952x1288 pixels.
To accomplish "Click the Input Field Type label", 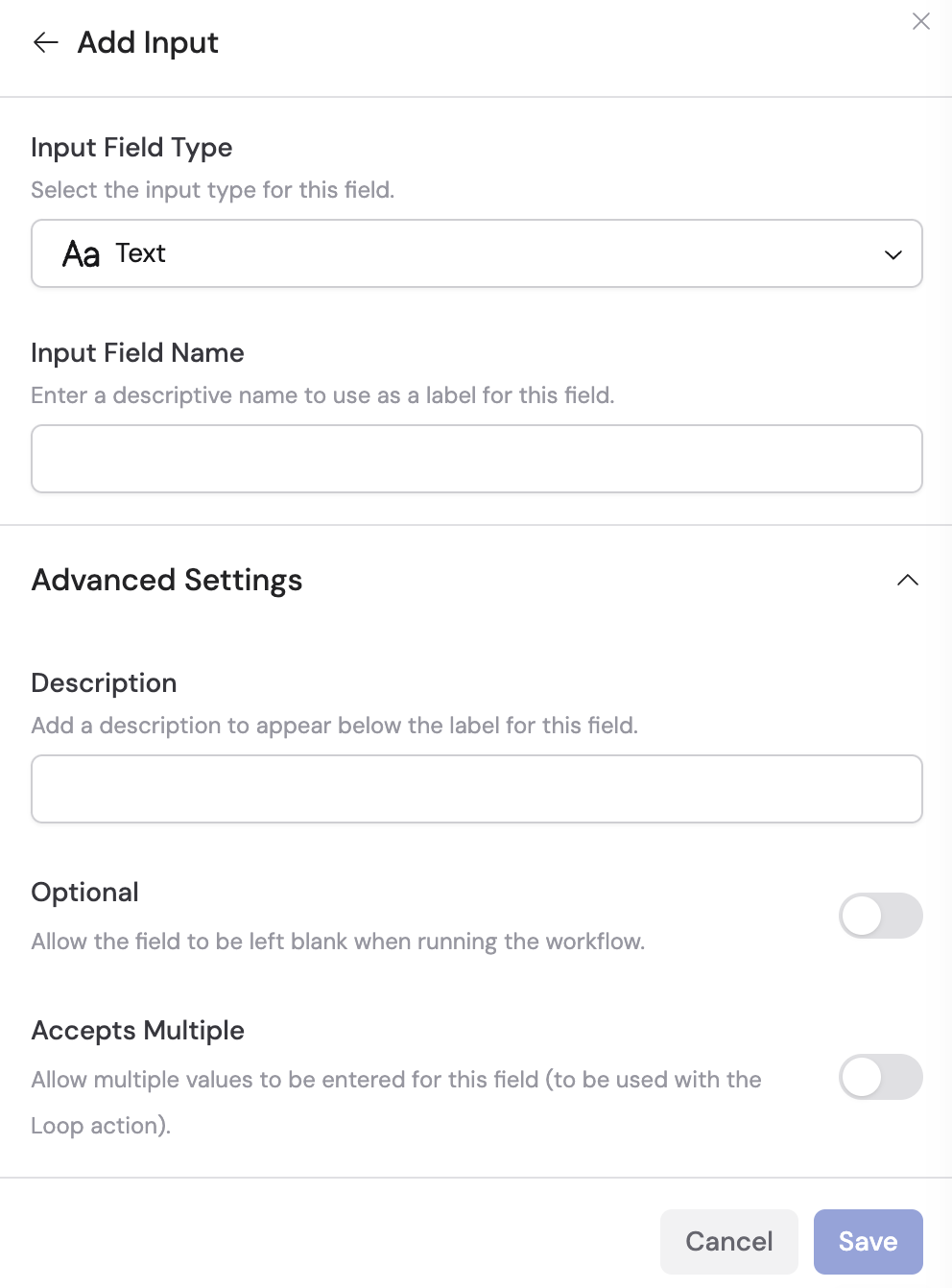I will pyautogui.click(x=131, y=147).
